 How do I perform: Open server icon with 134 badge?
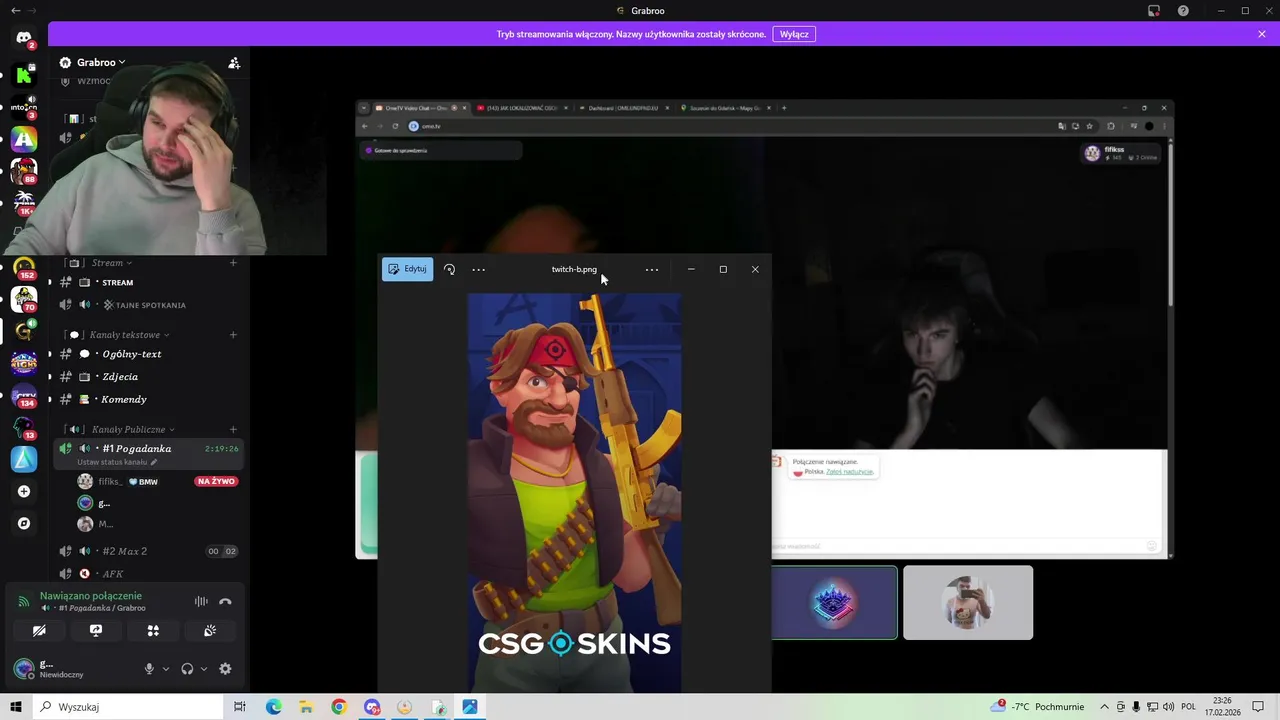click(24, 395)
